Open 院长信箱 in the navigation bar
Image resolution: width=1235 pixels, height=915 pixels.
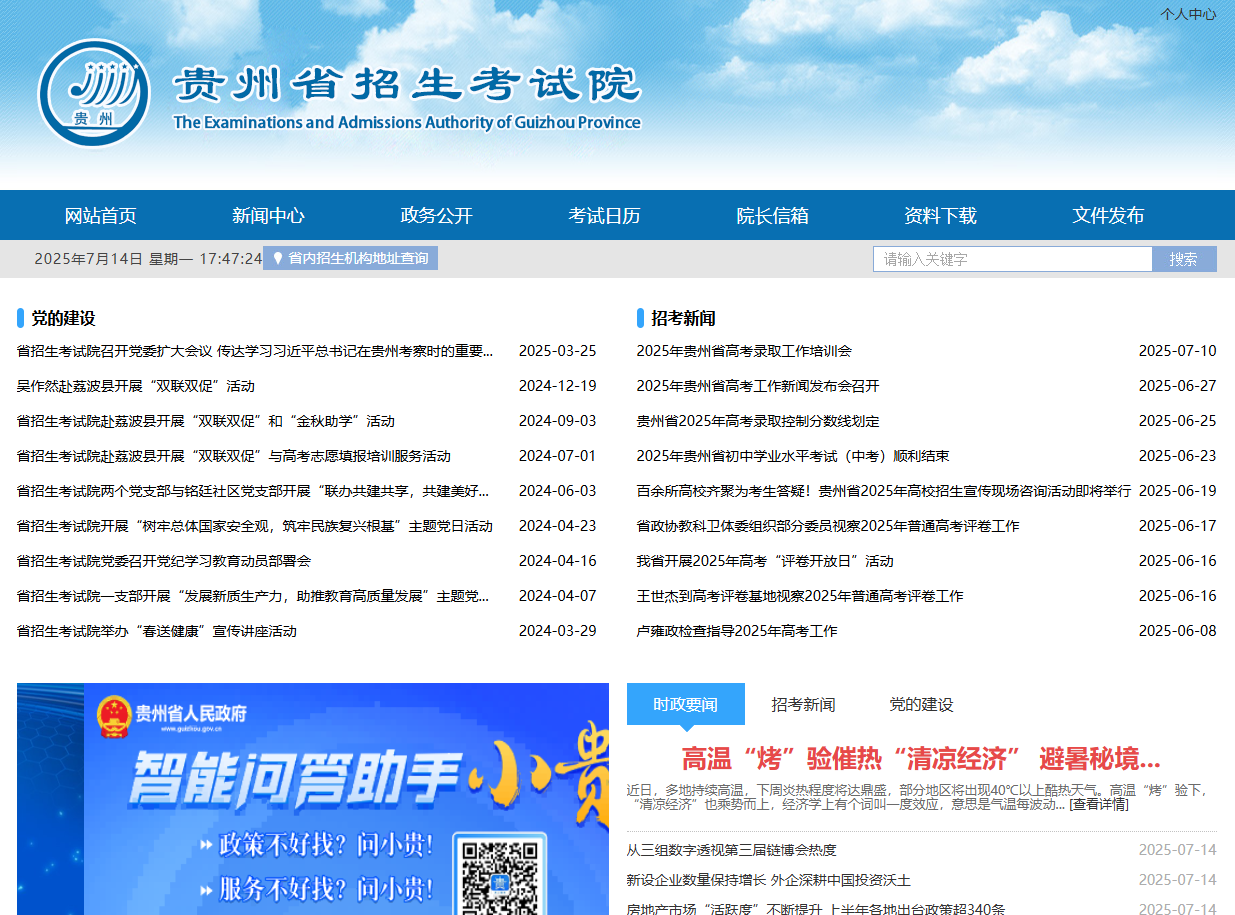point(772,215)
